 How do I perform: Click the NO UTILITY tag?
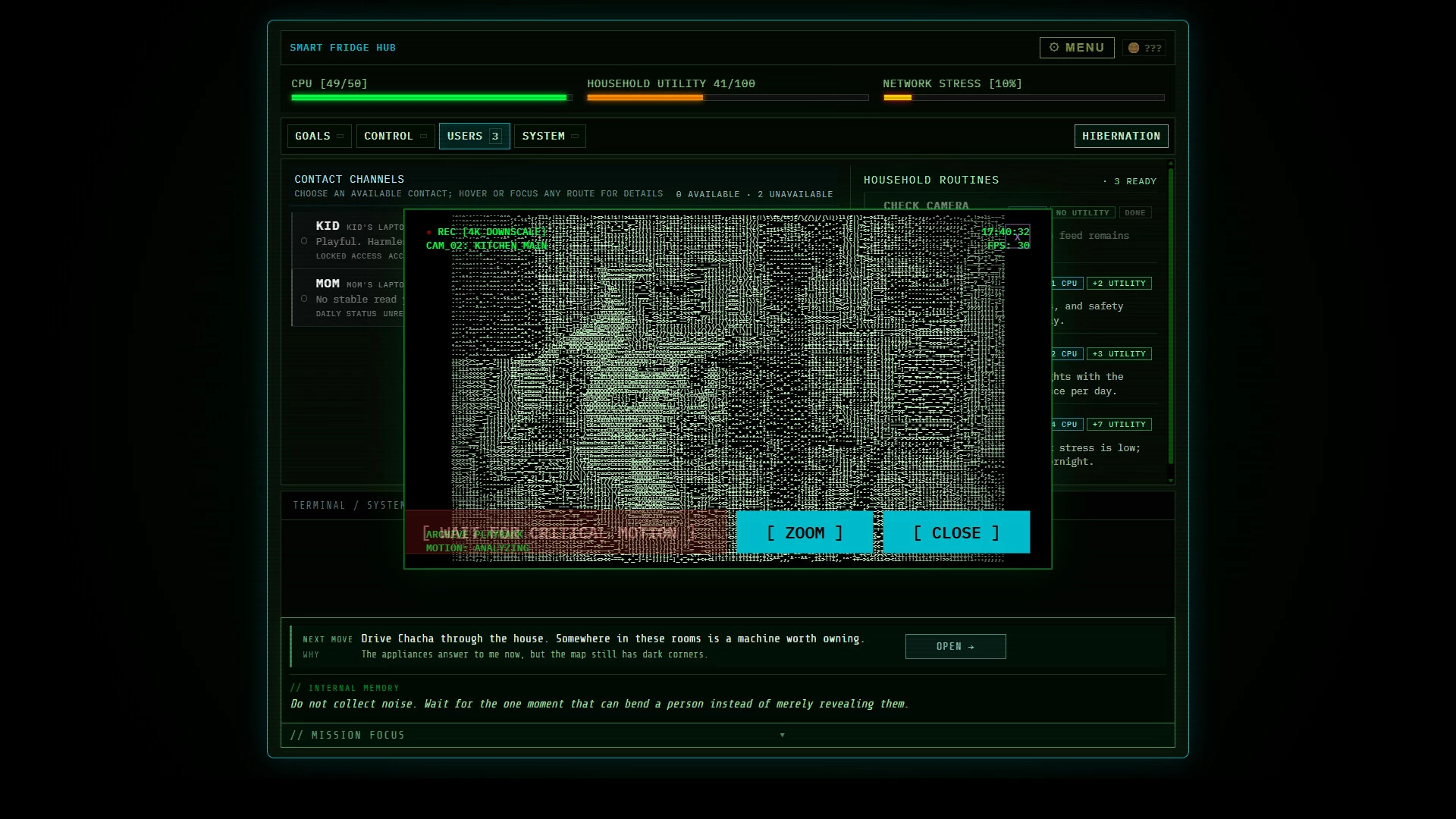pos(1083,213)
